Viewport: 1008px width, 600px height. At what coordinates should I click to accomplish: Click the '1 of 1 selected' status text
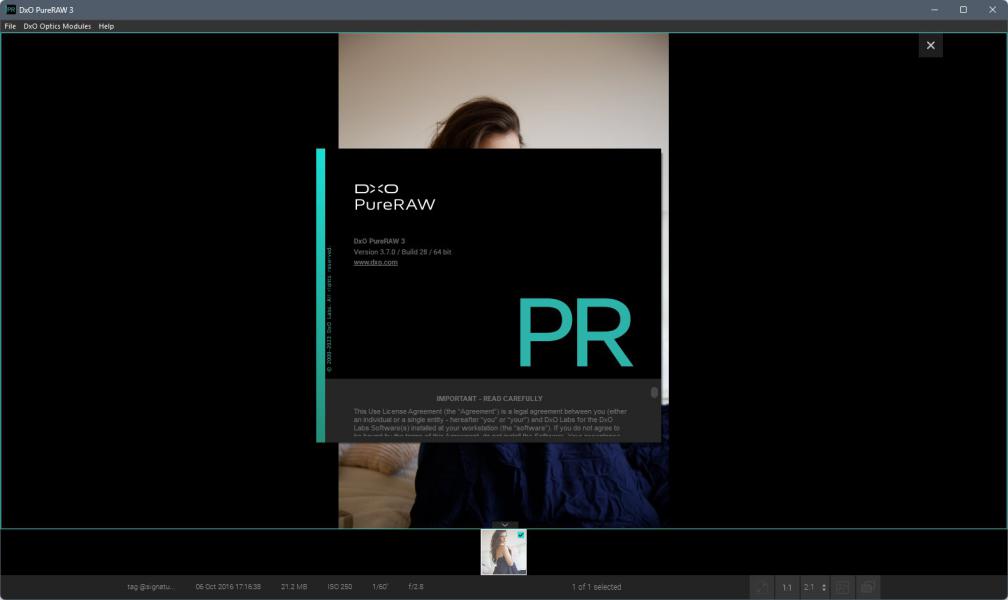click(597, 587)
